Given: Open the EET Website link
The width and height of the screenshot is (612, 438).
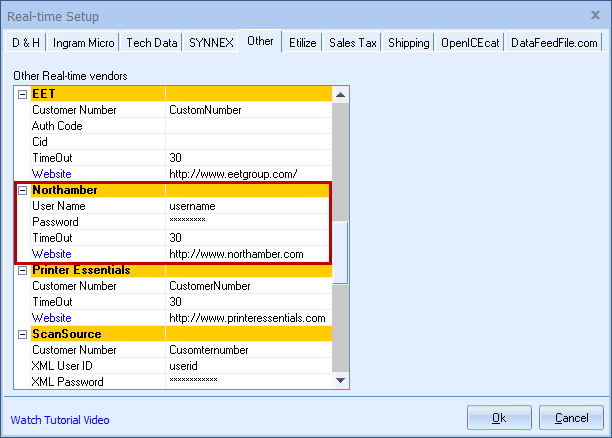Looking at the screenshot, I should (x=52, y=174).
